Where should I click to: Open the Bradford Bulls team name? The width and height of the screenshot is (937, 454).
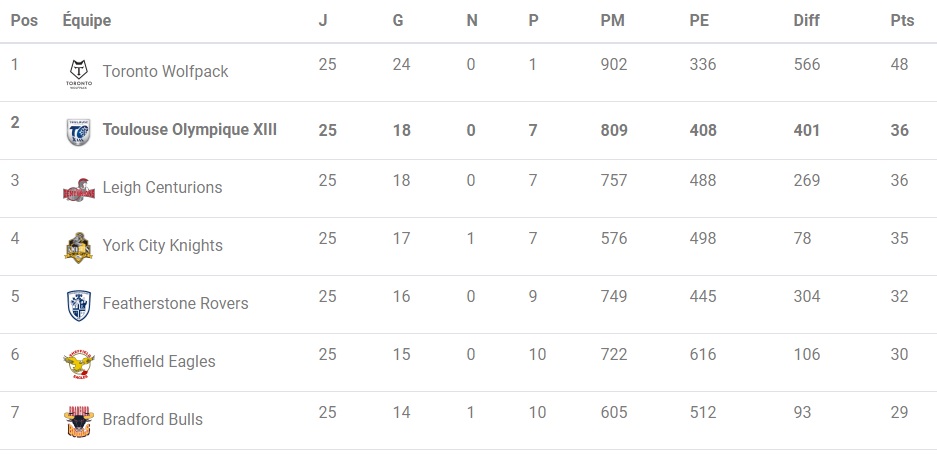point(152,420)
